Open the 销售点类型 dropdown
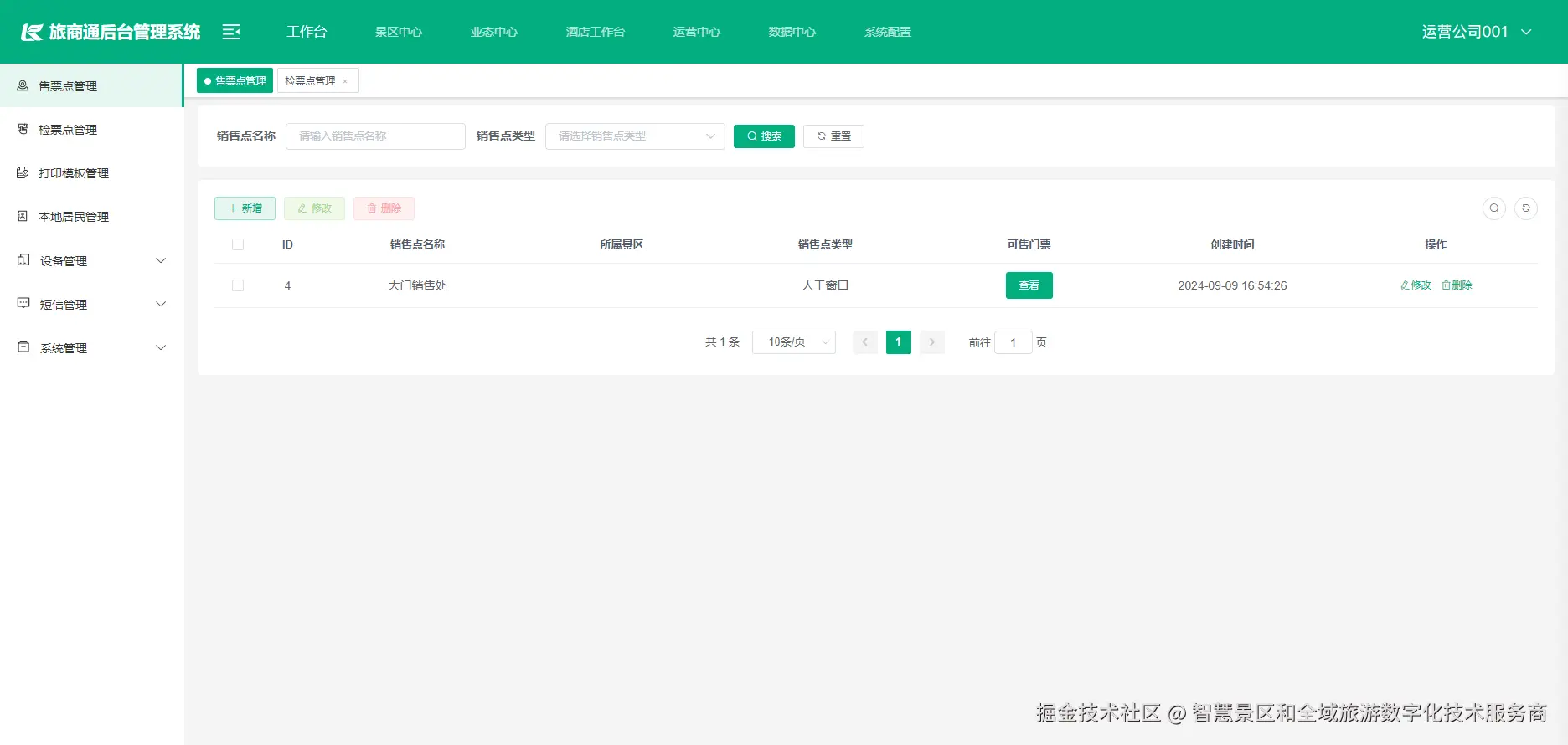Screen dimensions: 1568x745 pos(635,136)
